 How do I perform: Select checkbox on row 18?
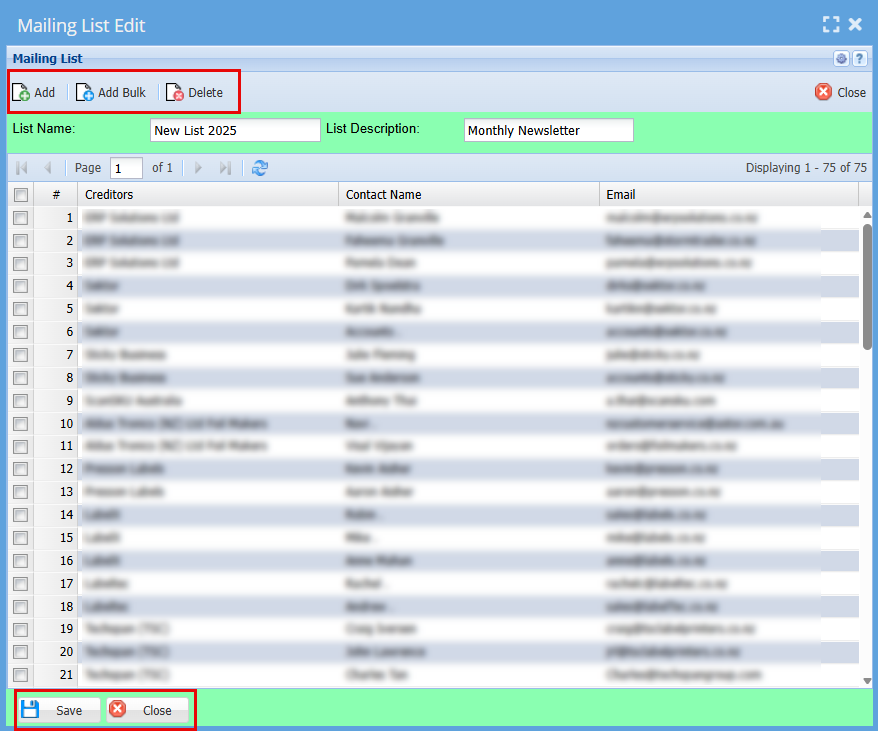[x=21, y=607]
